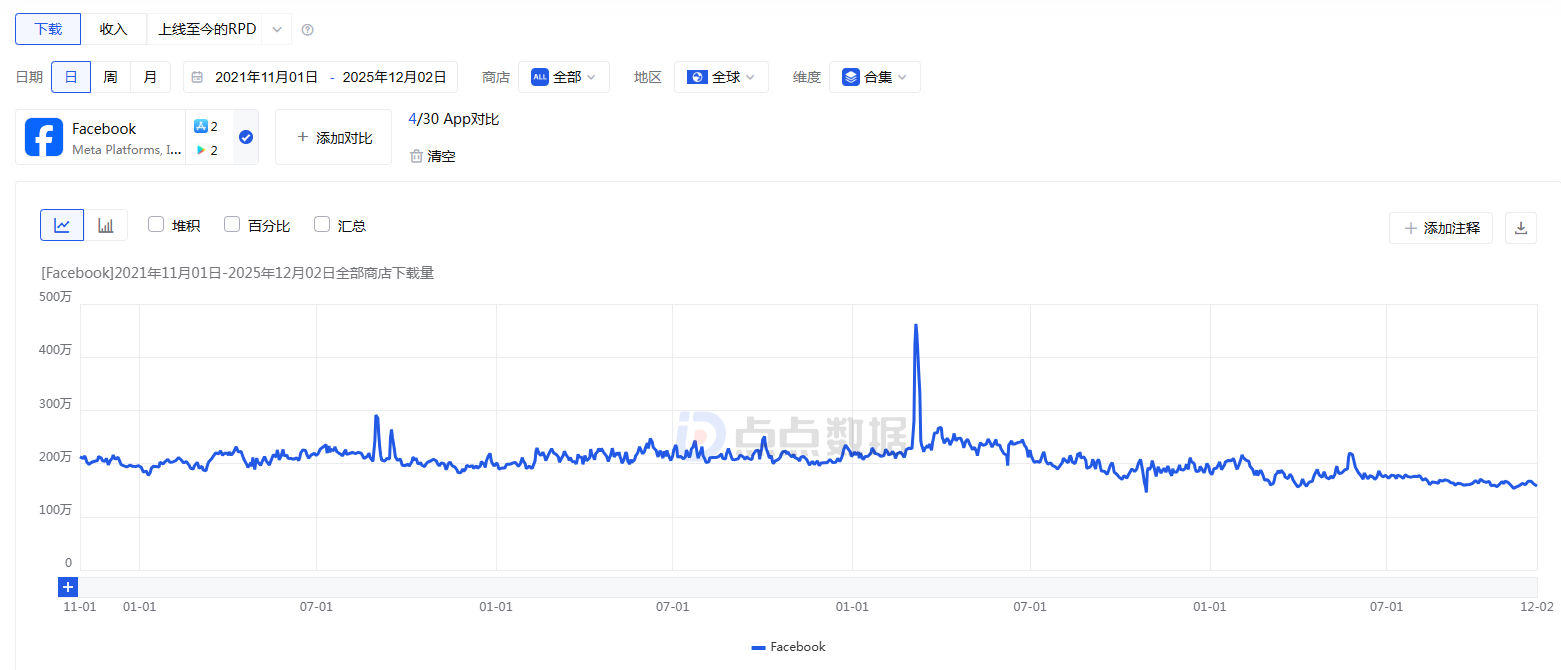This screenshot has height=670, width=1561.
Task: Enable the 堆积 checkbox
Action: click(x=156, y=225)
